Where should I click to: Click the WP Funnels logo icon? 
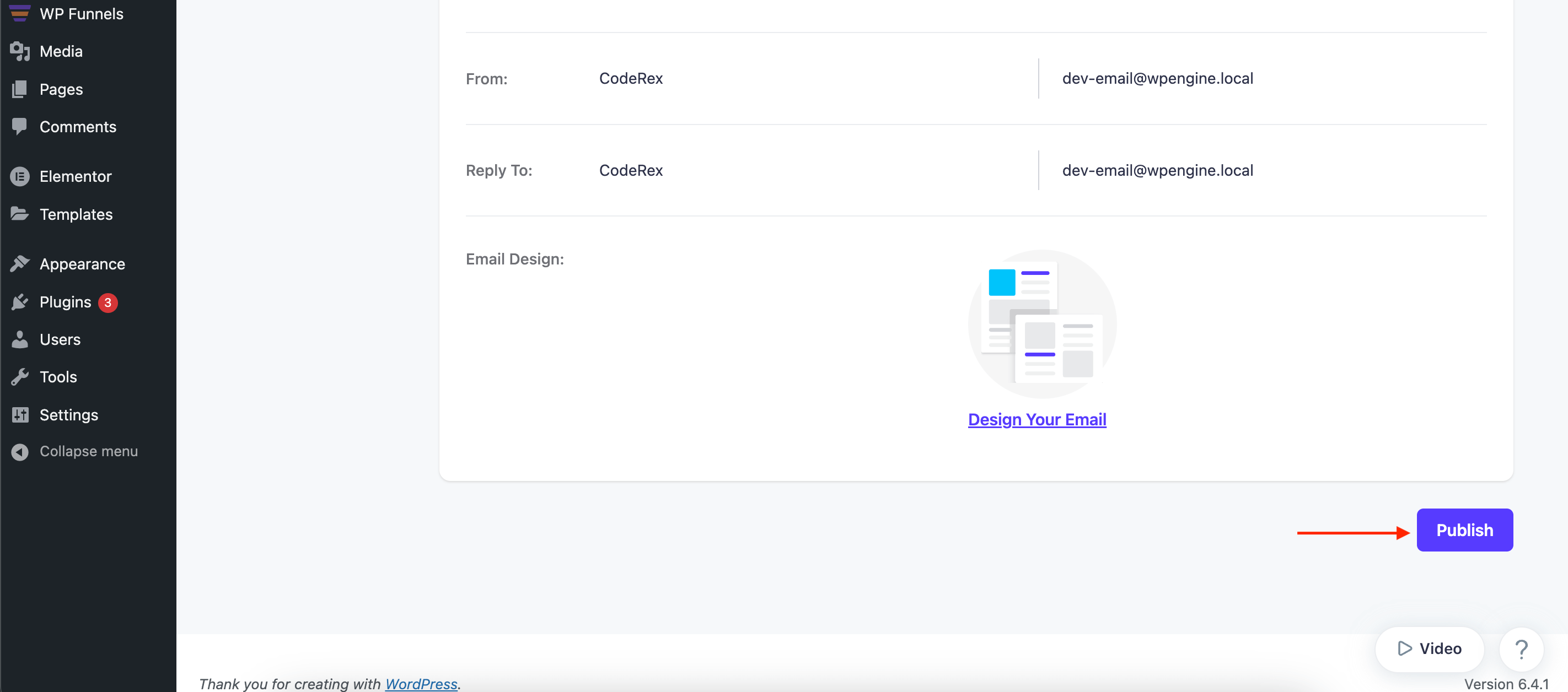(x=19, y=13)
